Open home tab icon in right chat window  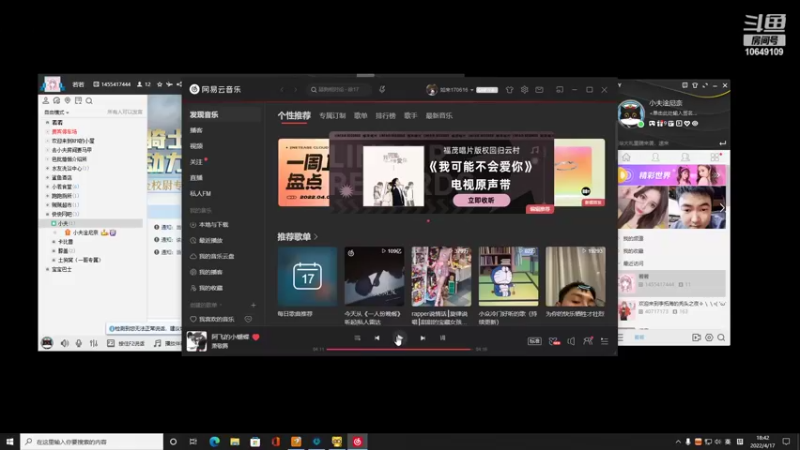tap(626, 157)
